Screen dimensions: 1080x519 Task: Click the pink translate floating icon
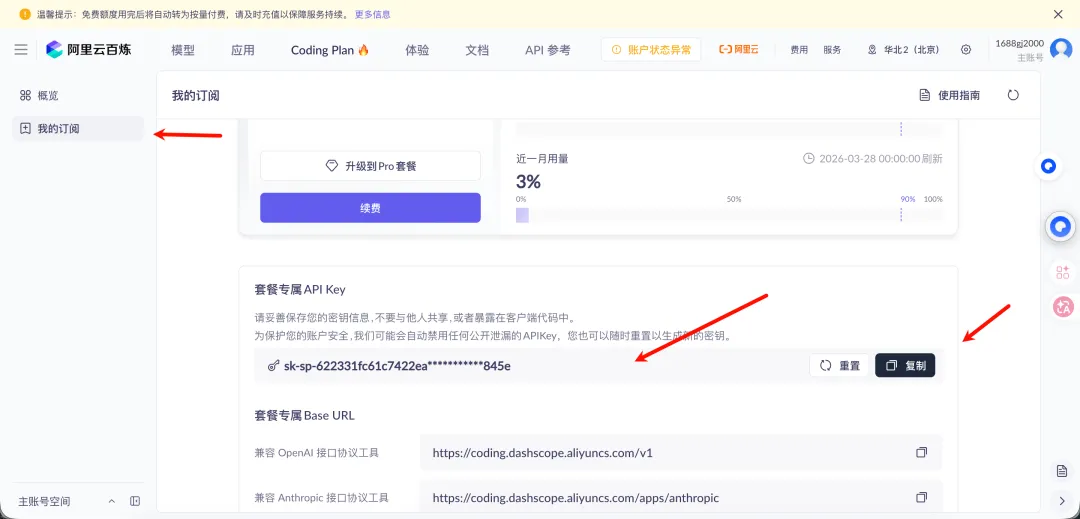(1061, 306)
